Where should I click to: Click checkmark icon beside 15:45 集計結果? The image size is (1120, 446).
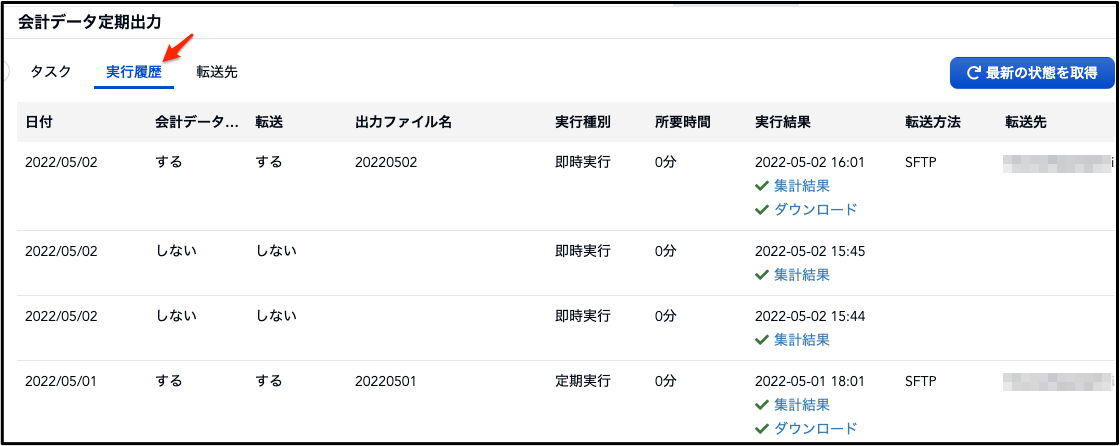(x=761, y=275)
